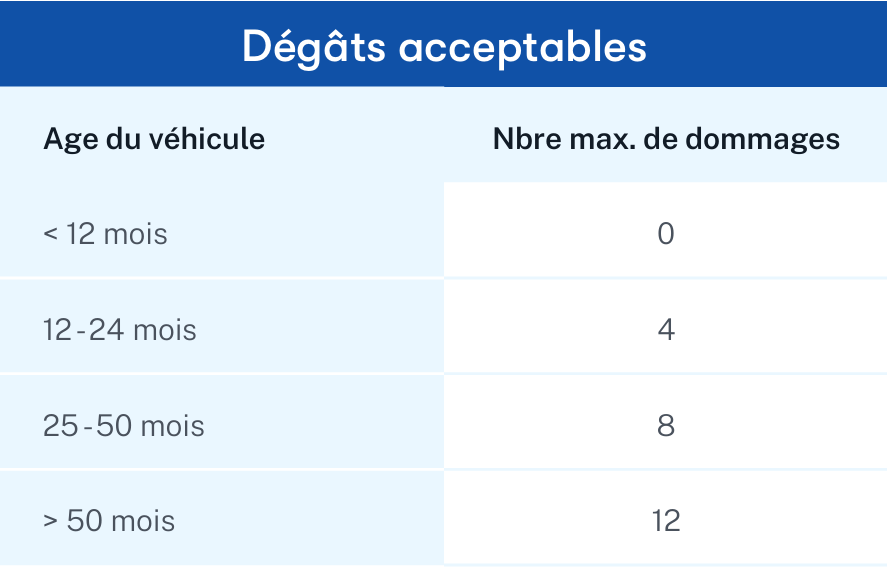Select the "Age du véhicule" column header

[x=154, y=138]
